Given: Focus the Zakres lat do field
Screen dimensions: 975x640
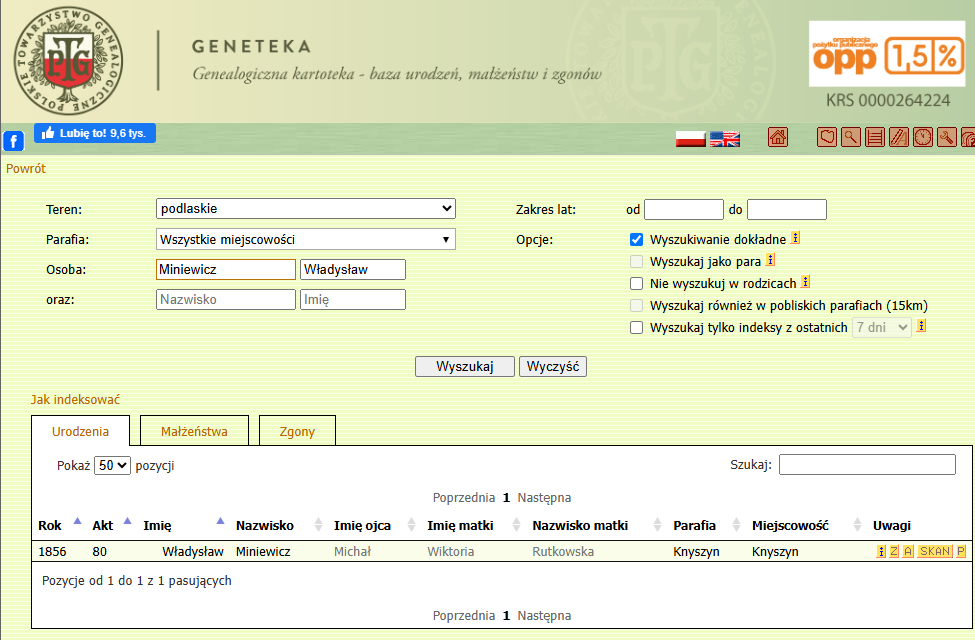Looking at the screenshot, I should [x=787, y=210].
